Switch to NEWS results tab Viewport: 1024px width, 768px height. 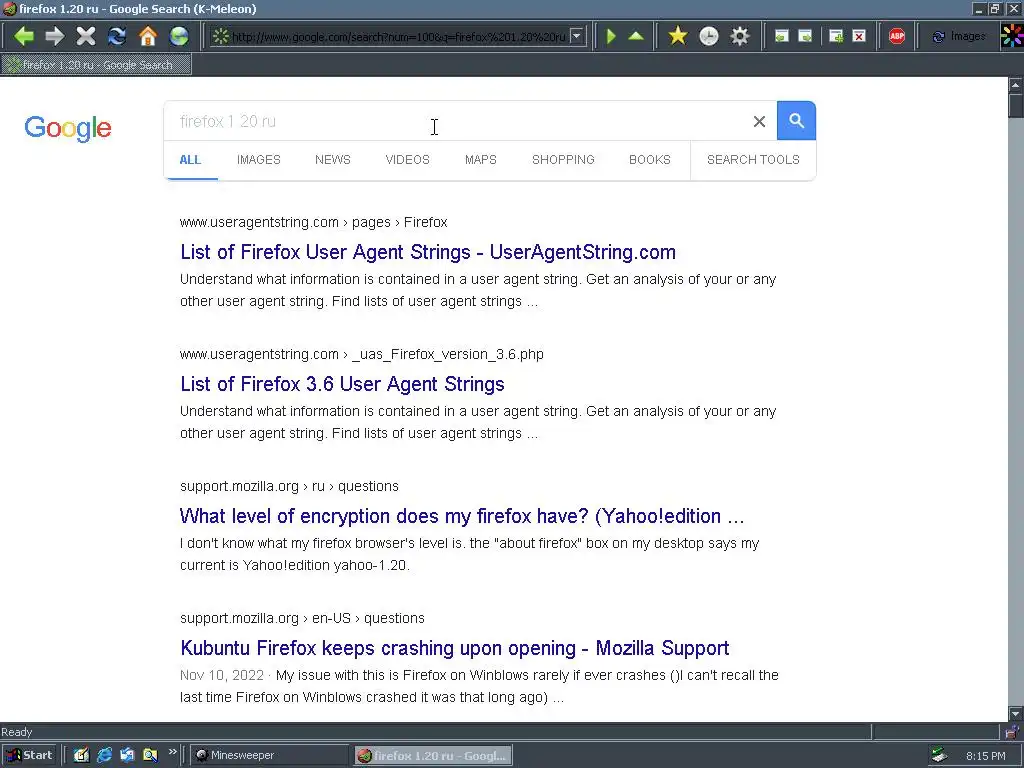[x=332, y=160]
